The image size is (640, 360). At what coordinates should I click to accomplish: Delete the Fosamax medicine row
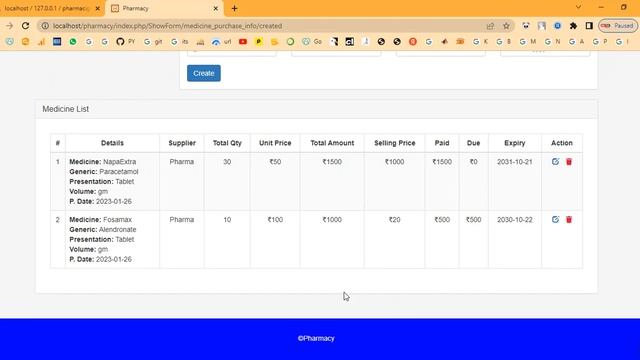click(x=569, y=220)
